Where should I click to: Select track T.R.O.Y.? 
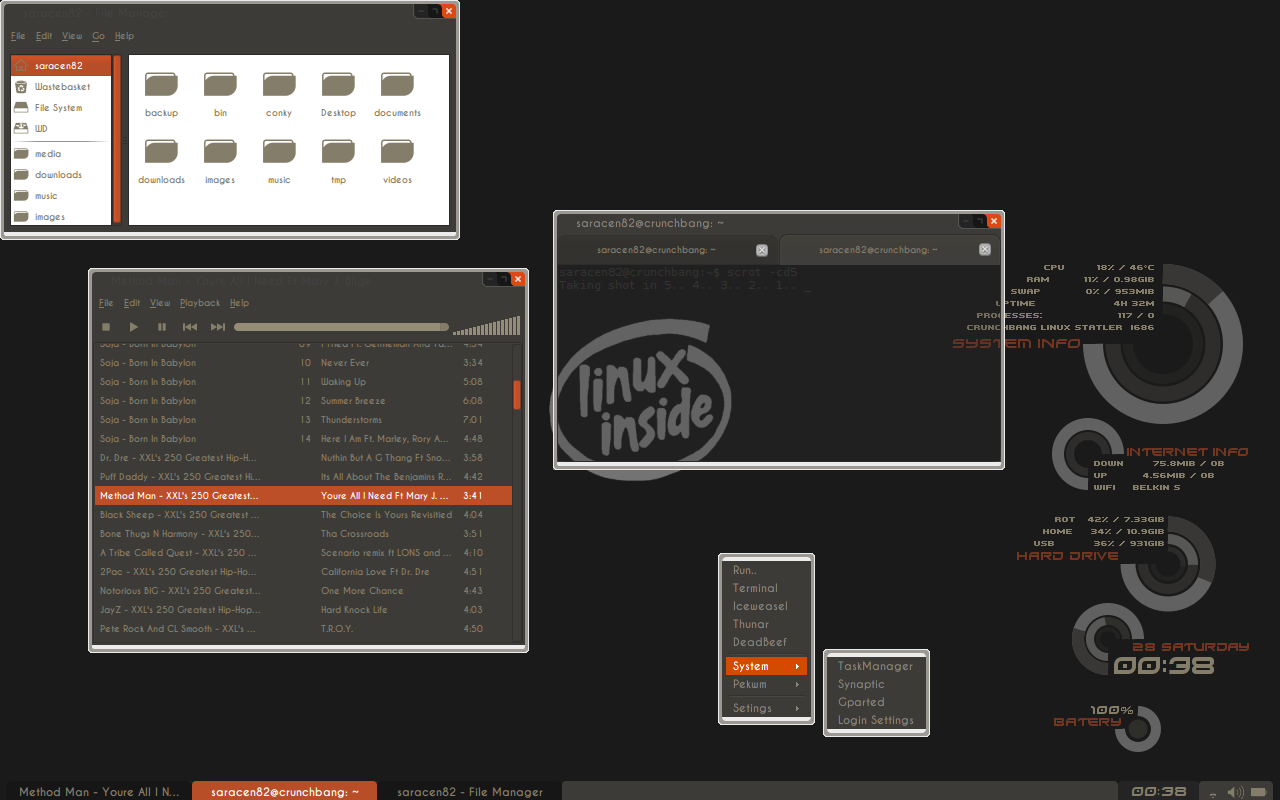tap(303, 629)
